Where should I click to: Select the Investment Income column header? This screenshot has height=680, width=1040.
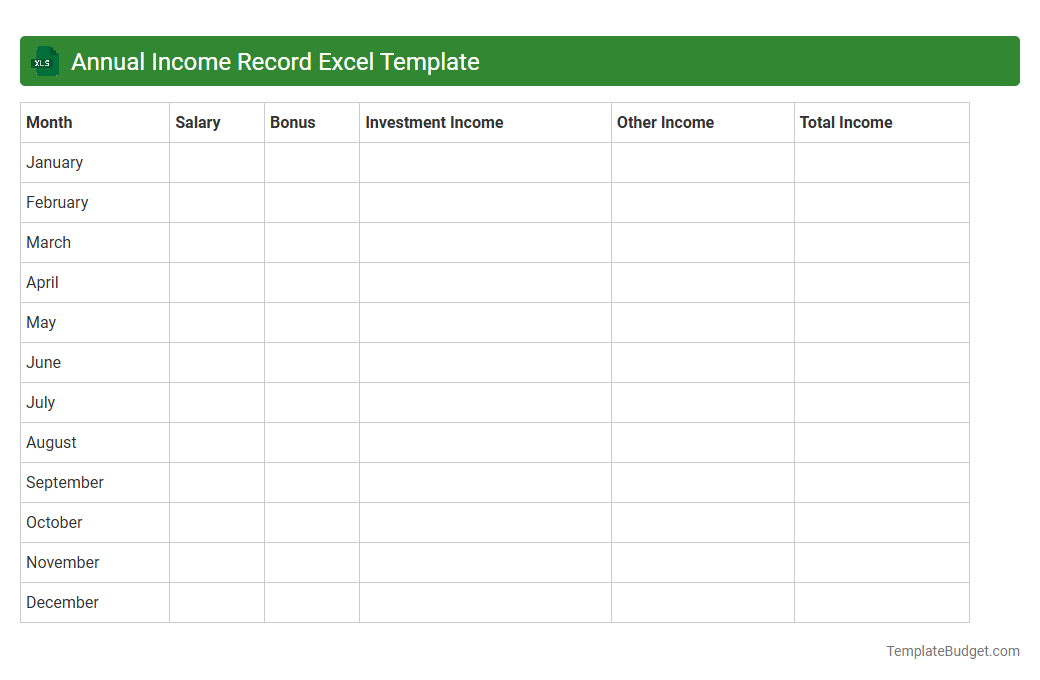(434, 122)
